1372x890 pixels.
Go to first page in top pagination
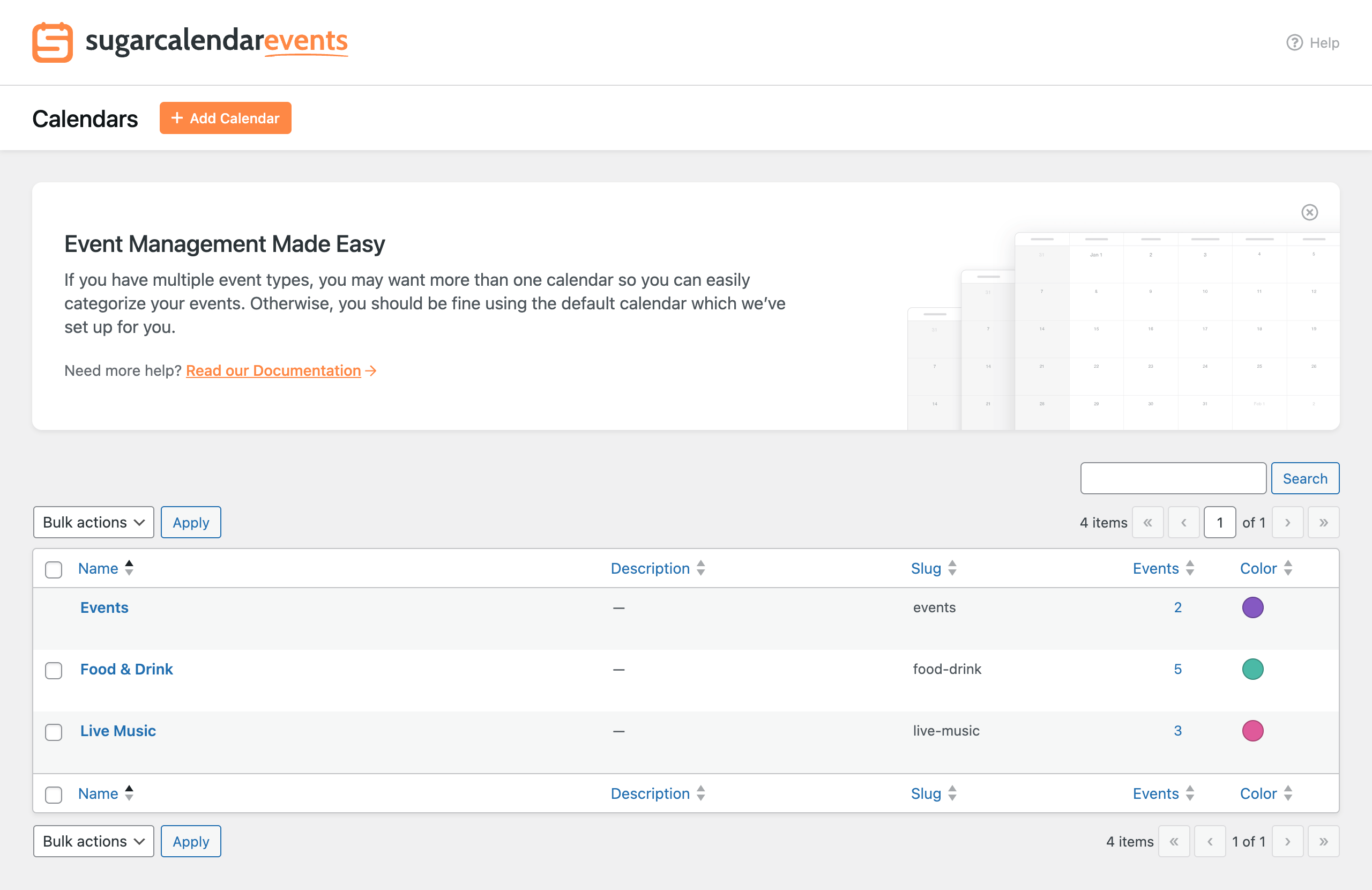click(1148, 522)
